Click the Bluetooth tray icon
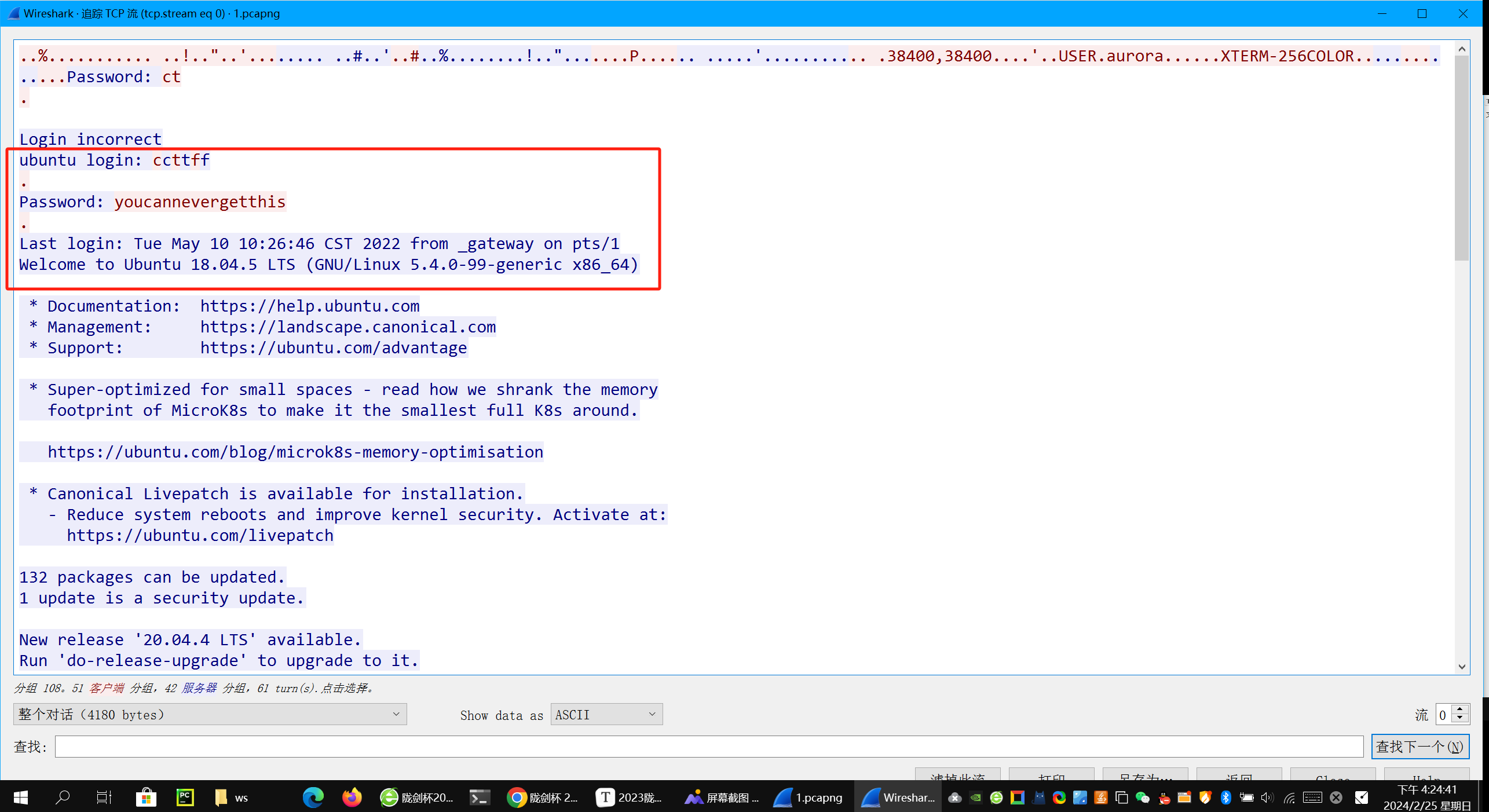Viewport: 1489px width, 812px height. click(x=1225, y=798)
